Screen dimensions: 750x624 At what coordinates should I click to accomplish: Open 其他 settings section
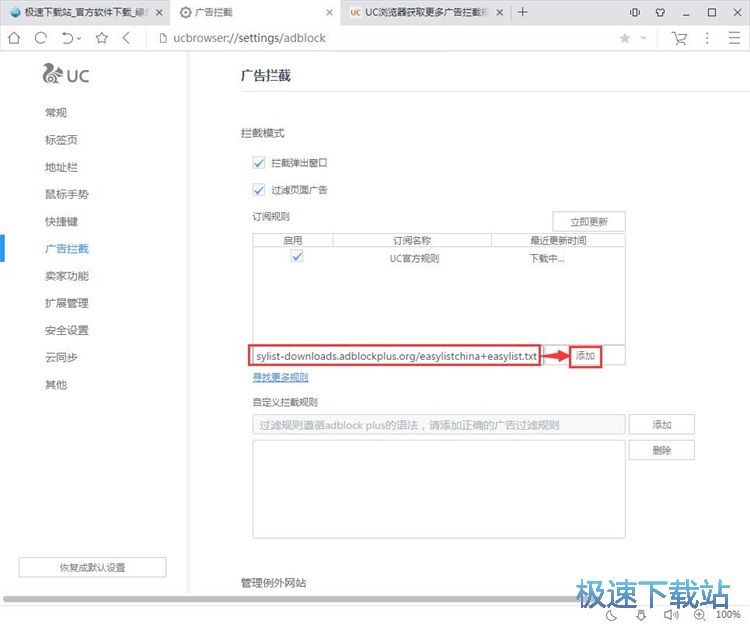[56, 384]
